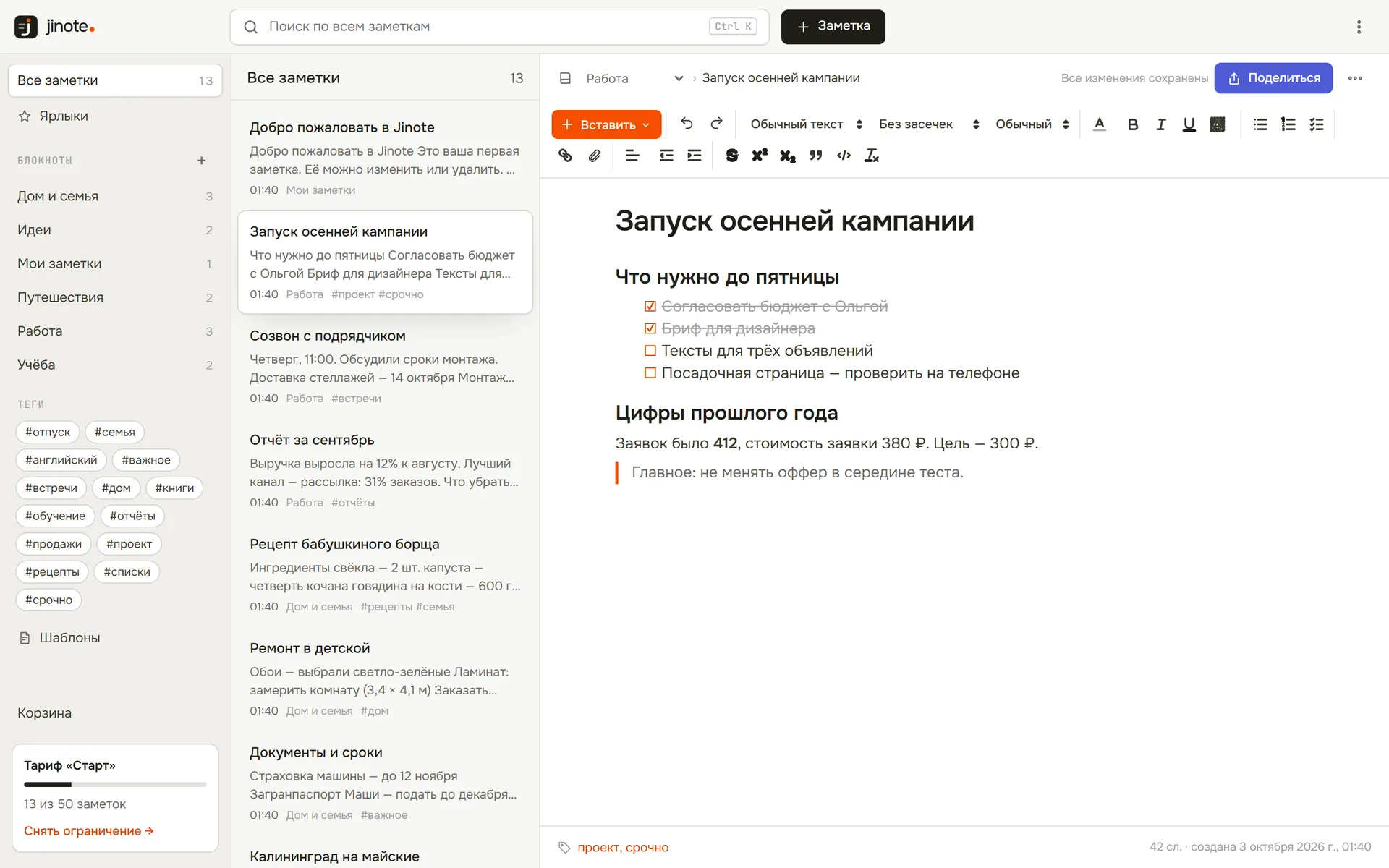Decrease paragraph indent

[x=666, y=156]
